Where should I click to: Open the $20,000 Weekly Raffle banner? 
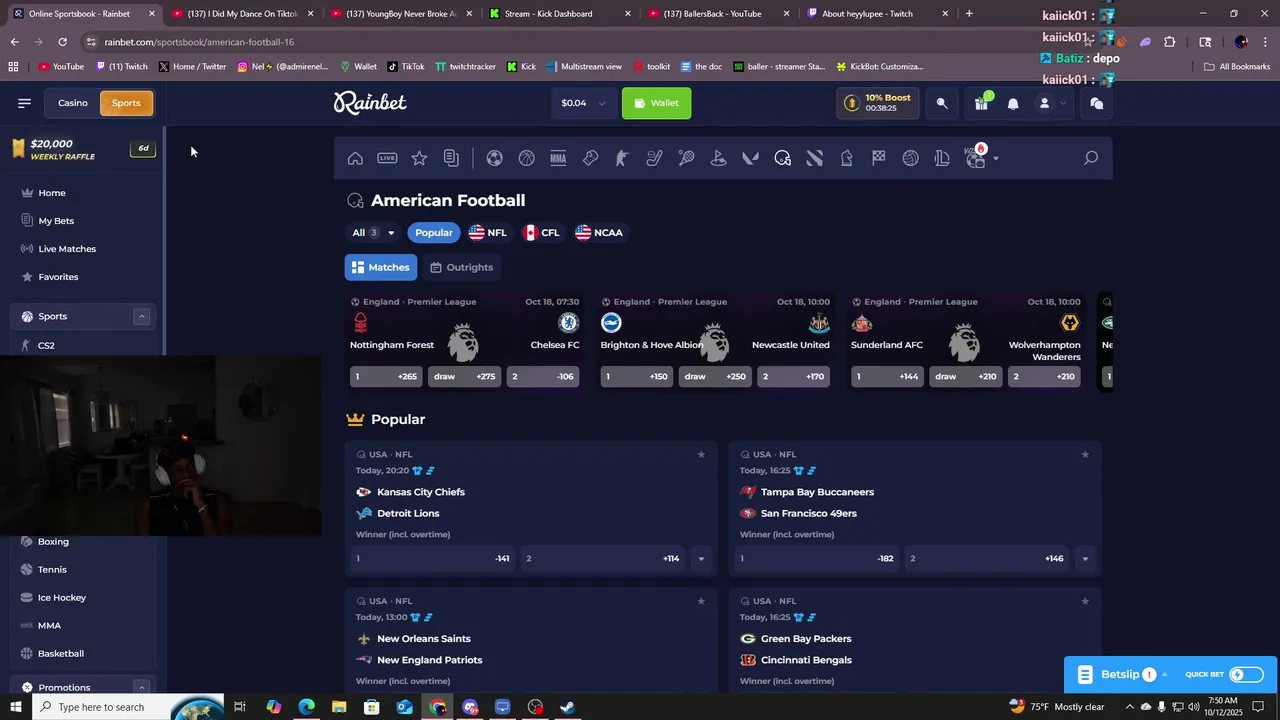click(x=84, y=149)
